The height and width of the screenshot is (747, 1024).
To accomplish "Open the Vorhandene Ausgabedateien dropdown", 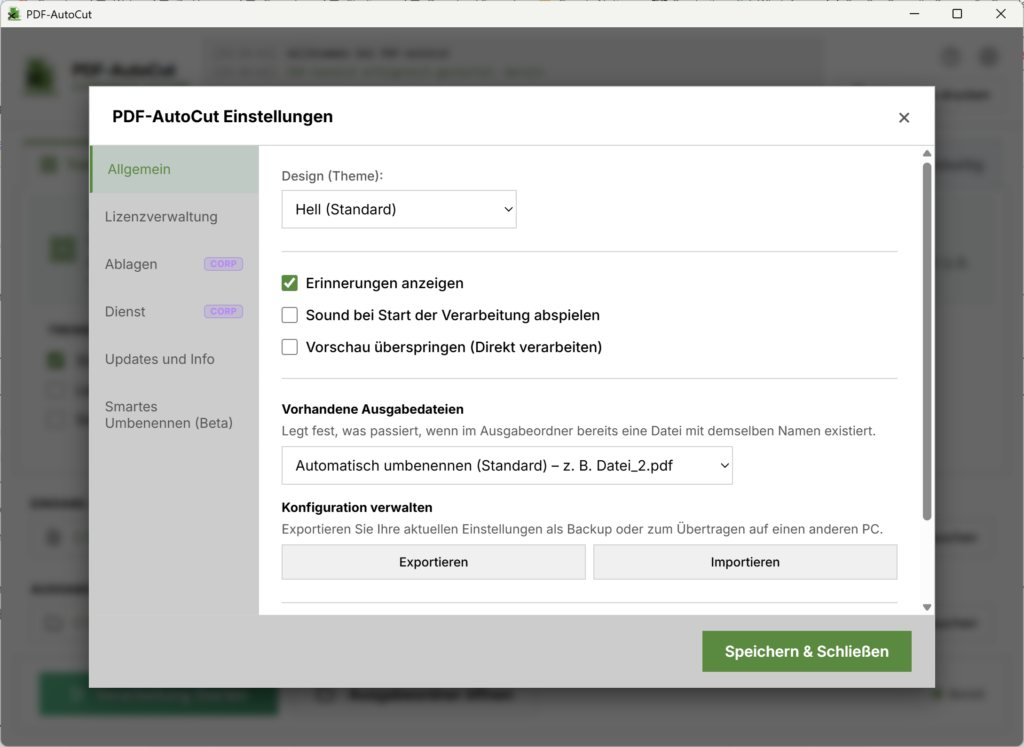I will [x=507, y=466].
